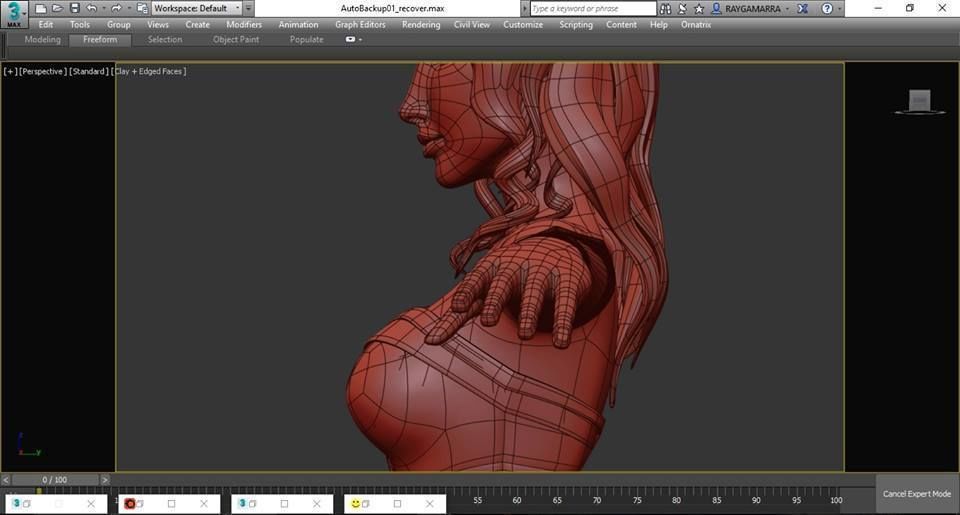Expand the Redo history dropdown arrow
This screenshot has height=515, width=960.
click(x=129, y=9)
